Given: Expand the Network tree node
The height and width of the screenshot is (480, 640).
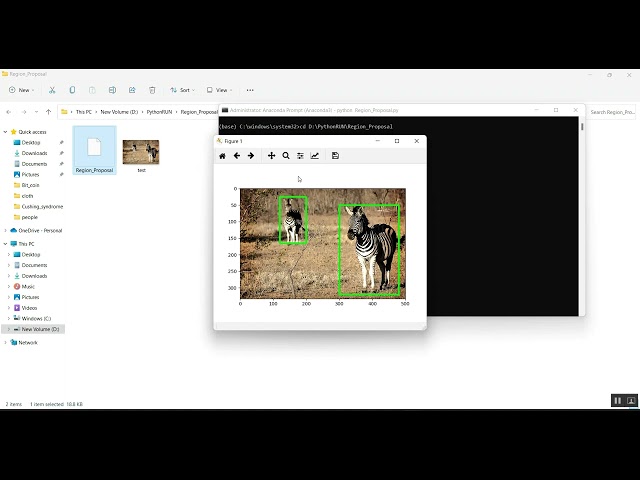Looking at the screenshot, I should (5, 342).
